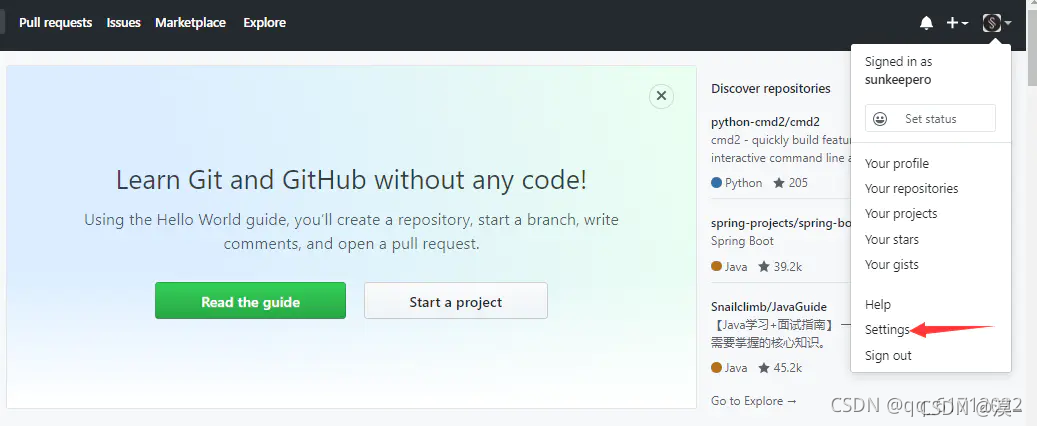1037x426 pixels.
Task: Click the star count 205
Action: (x=790, y=183)
